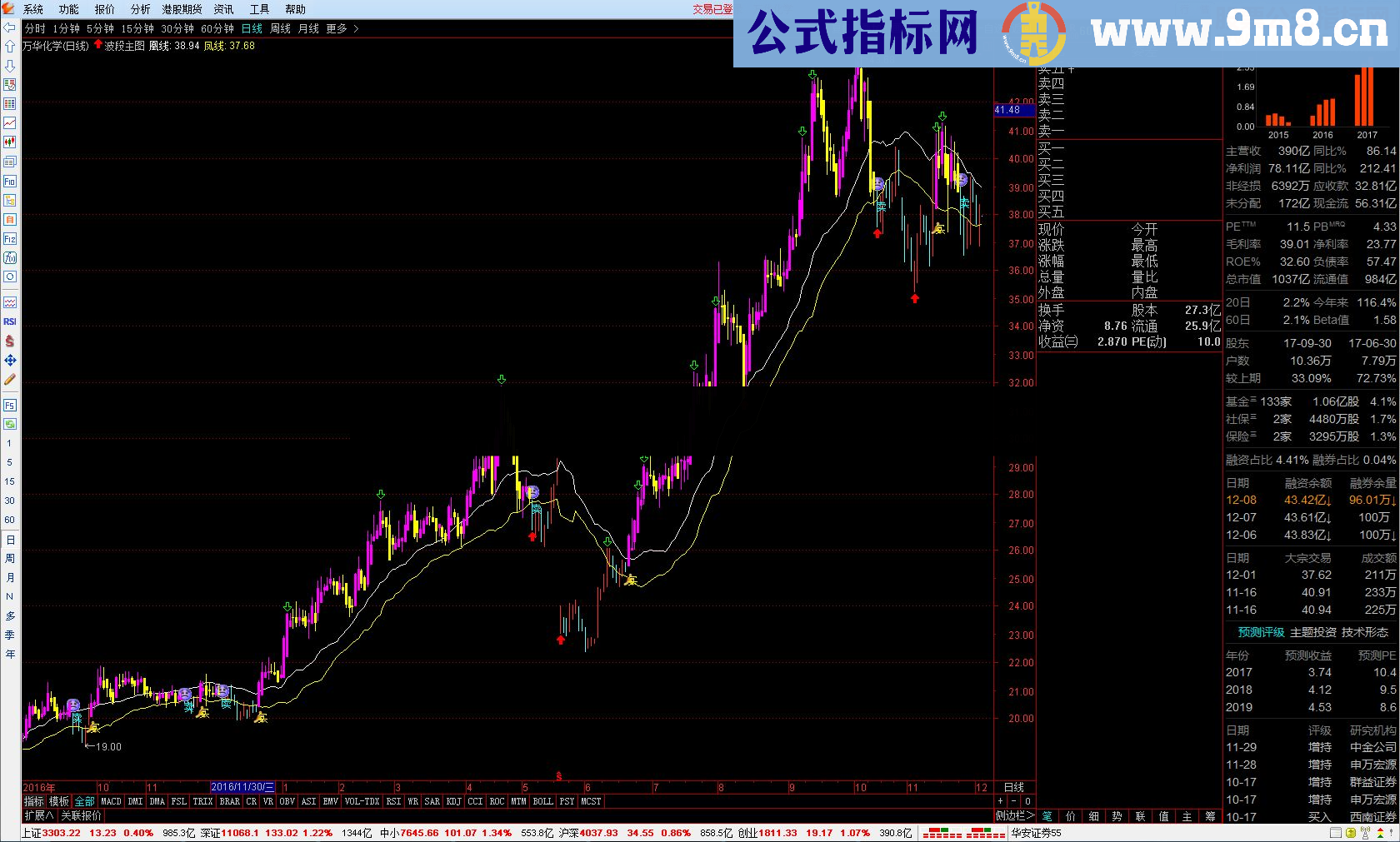The width and height of the screenshot is (1400, 842).
Task: Click the up-arrow previous stock icon
Action: pyautogui.click(x=9, y=46)
